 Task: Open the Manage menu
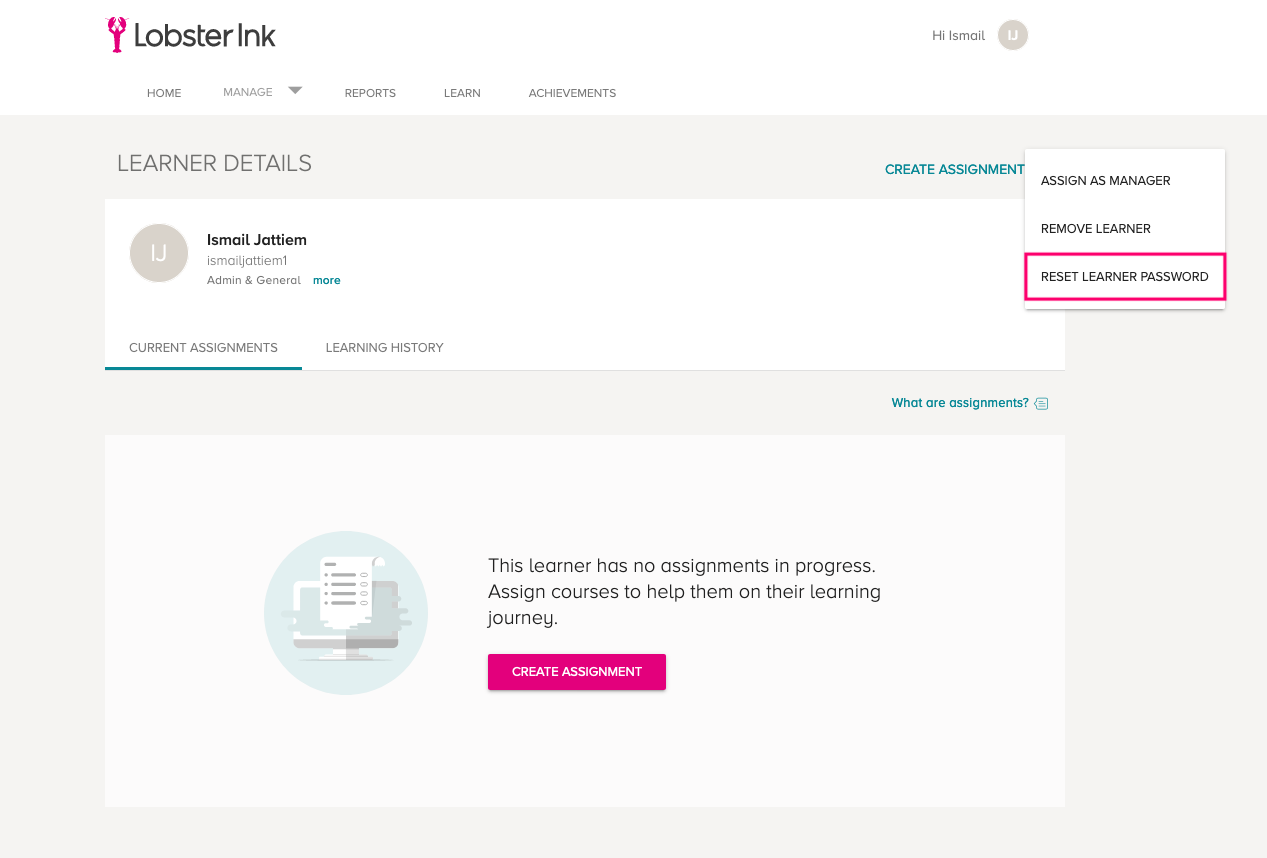(x=248, y=92)
